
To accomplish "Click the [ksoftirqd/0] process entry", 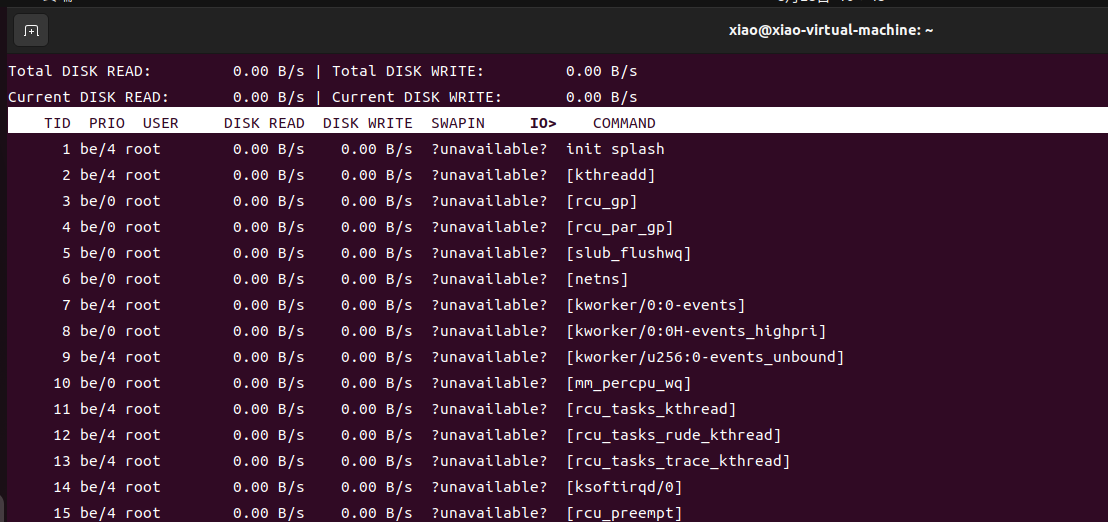I will tap(624, 487).
